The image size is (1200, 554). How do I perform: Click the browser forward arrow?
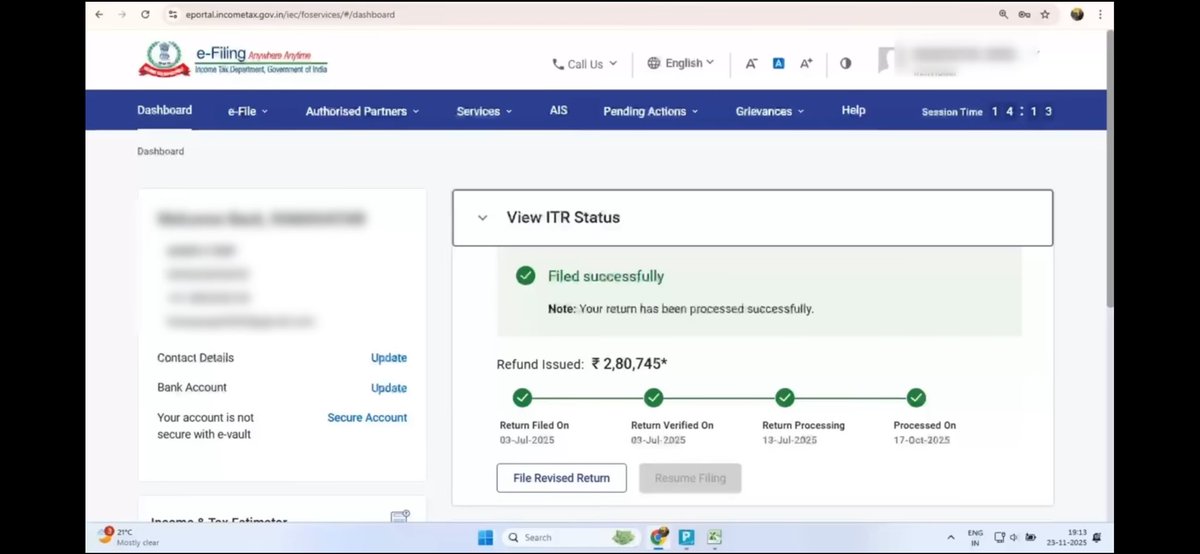(122, 15)
